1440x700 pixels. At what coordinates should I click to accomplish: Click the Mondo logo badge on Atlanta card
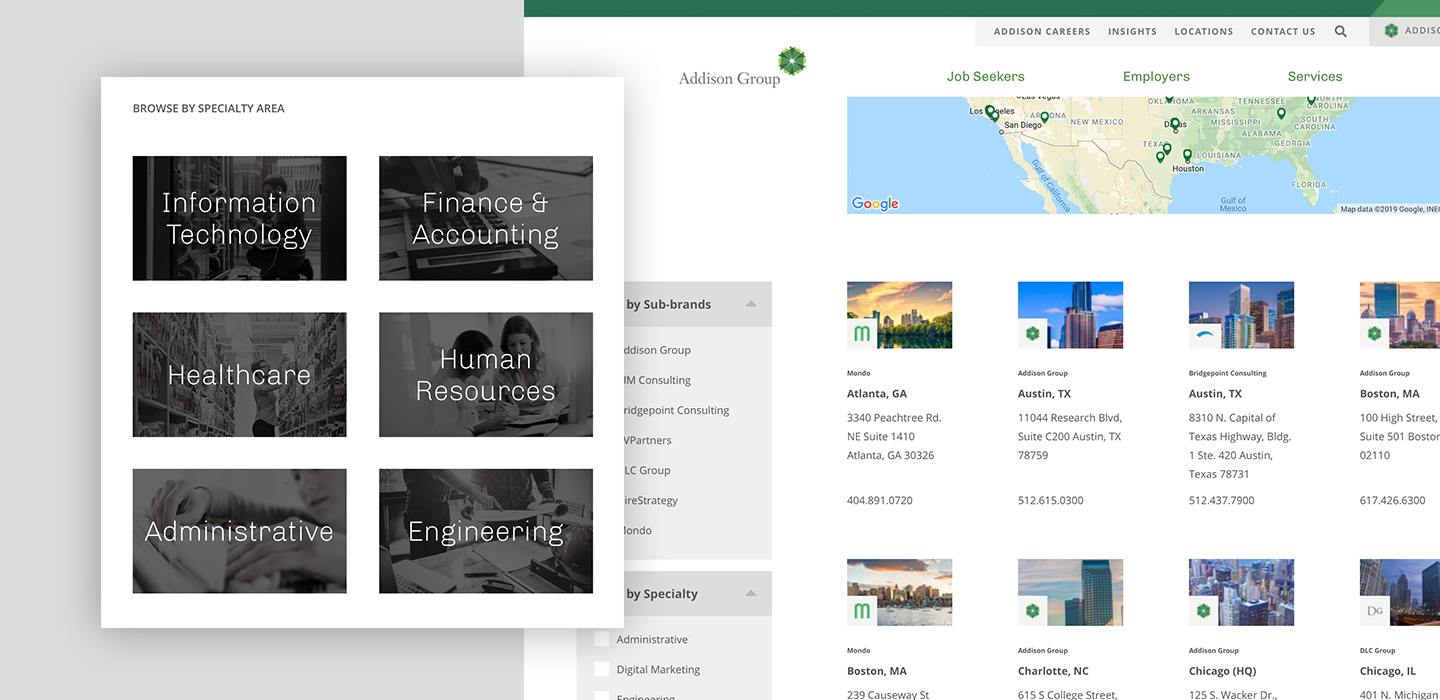(861, 334)
